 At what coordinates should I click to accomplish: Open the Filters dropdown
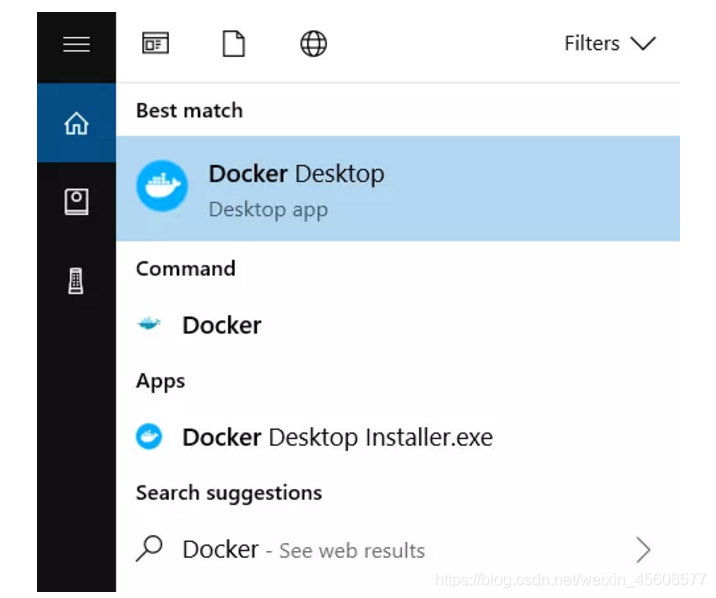tap(610, 44)
